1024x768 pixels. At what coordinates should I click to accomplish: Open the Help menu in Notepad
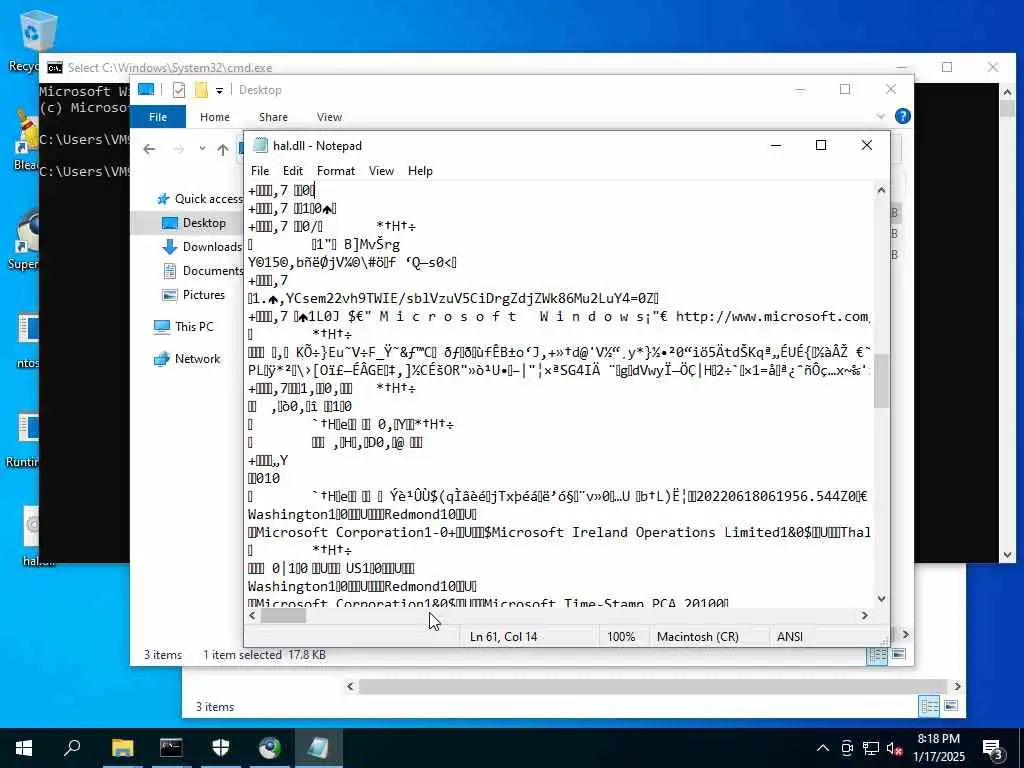coord(420,171)
